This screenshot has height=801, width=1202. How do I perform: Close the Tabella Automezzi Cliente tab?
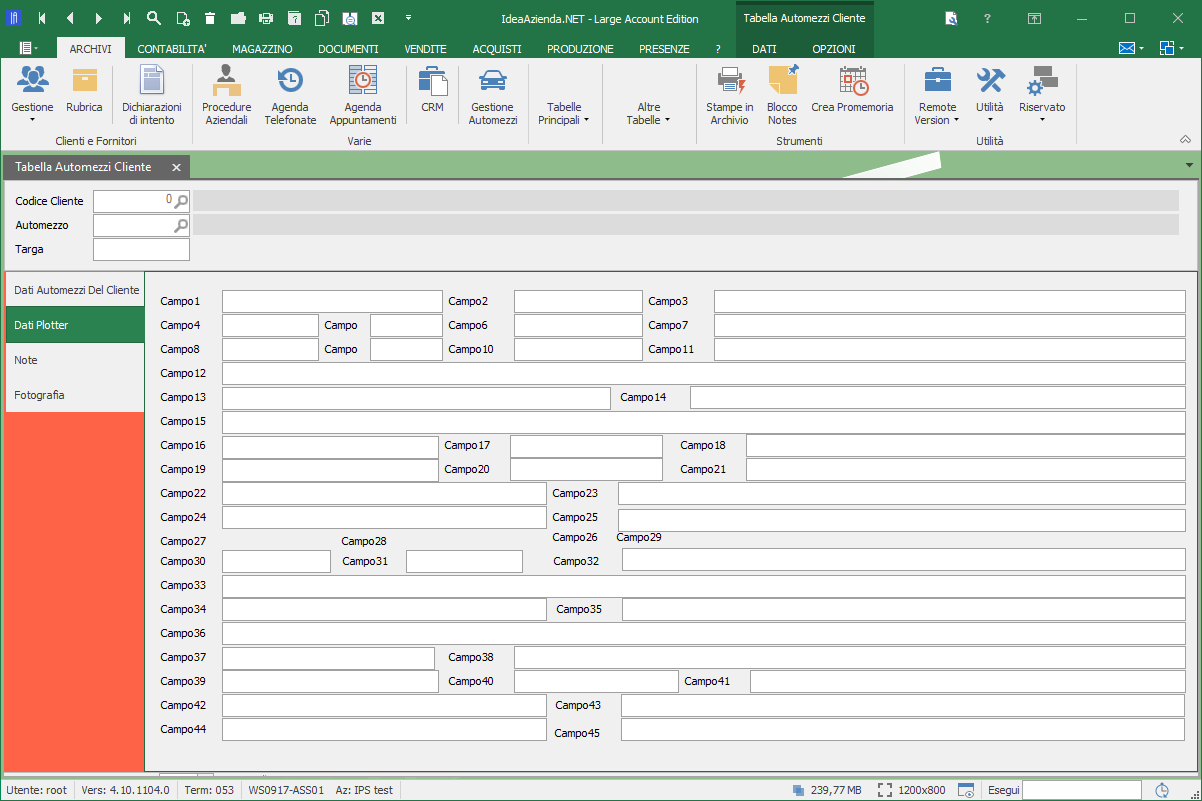[x=176, y=167]
